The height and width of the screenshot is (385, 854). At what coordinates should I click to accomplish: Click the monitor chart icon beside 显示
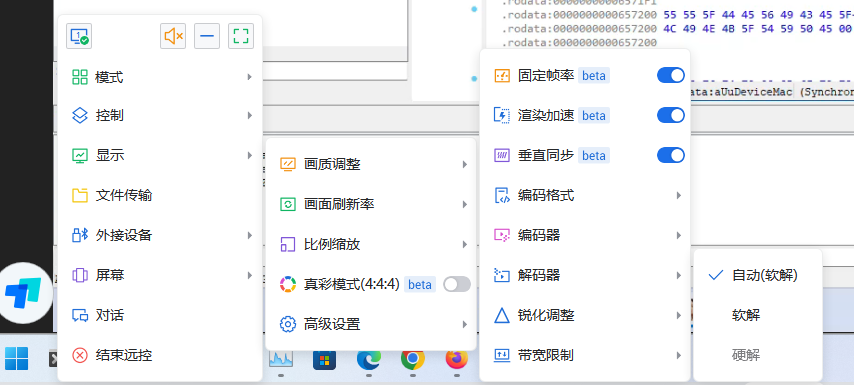point(80,155)
